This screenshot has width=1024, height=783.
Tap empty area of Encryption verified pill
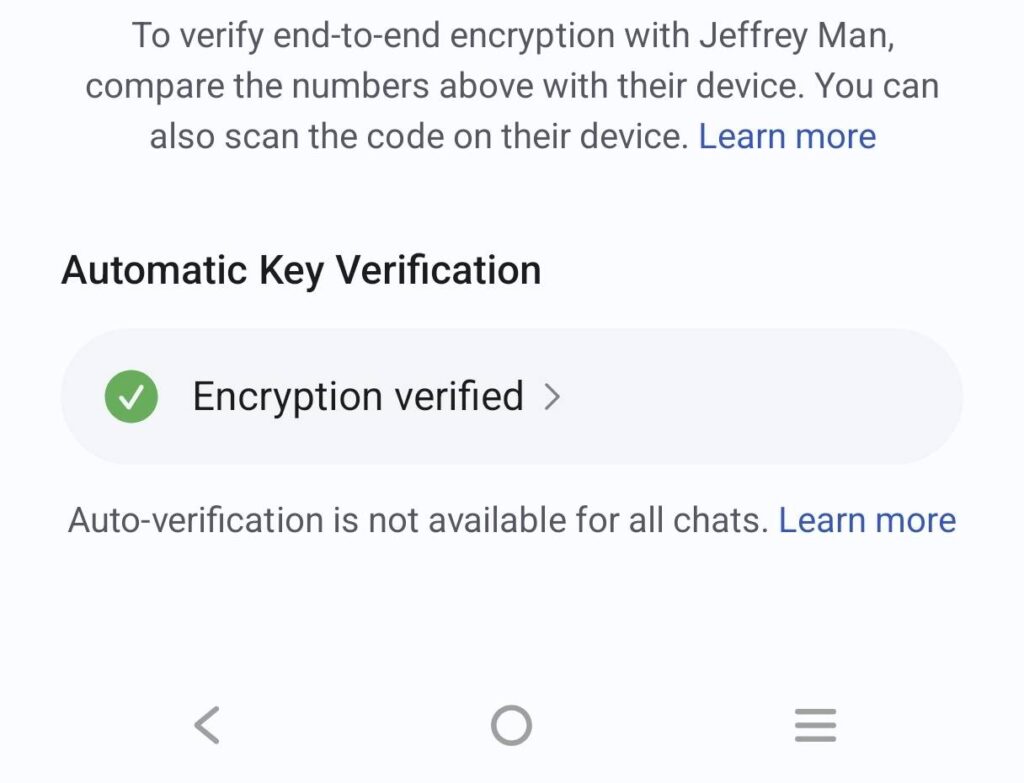tap(758, 396)
